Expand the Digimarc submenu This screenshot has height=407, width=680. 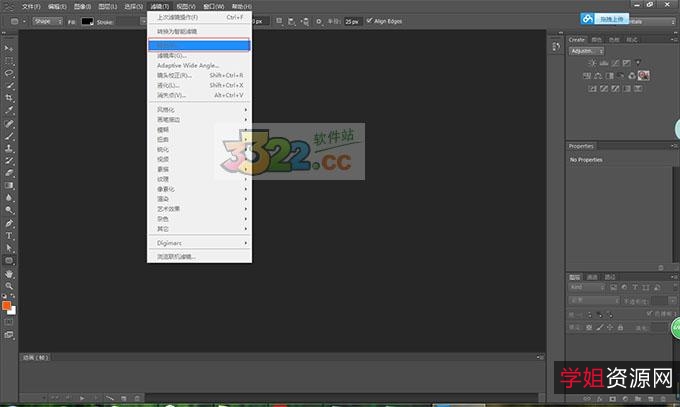(x=169, y=241)
